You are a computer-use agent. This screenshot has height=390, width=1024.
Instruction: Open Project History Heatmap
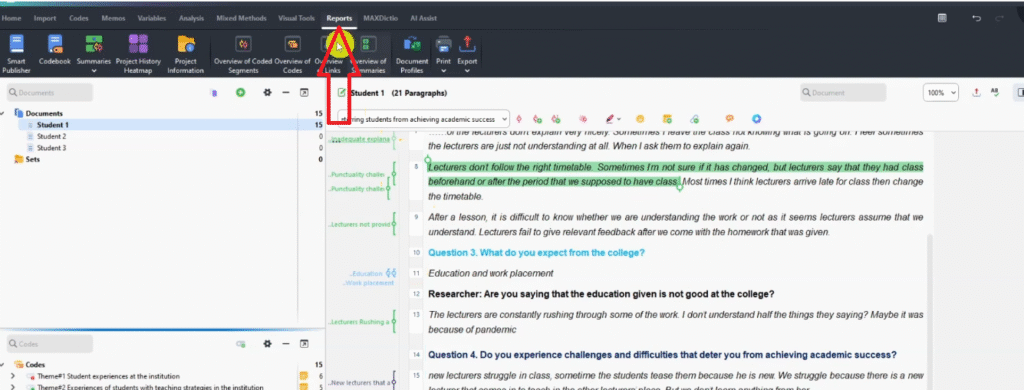[138, 54]
